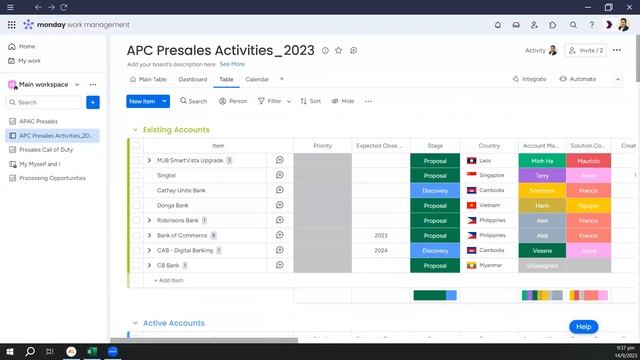Check the Donga Bank row checkbox

click(137, 205)
